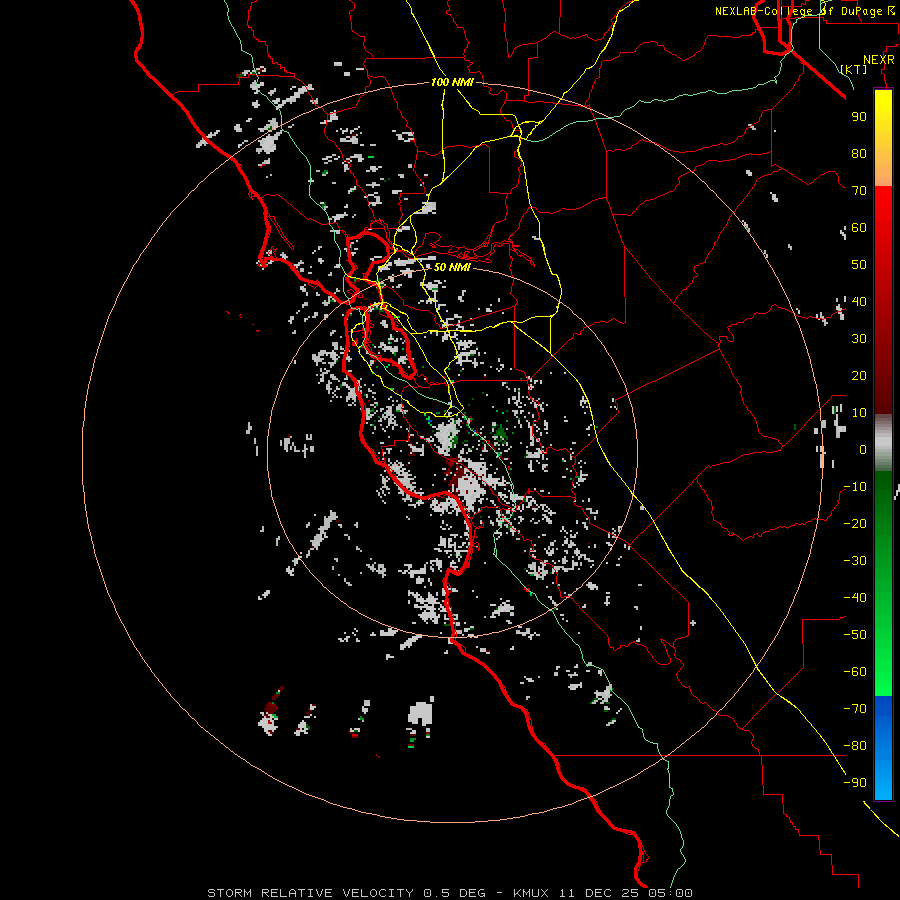Click the -20 value on the velocity scale
This screenshot has height=900, width=900.
(x=855, y=523)
